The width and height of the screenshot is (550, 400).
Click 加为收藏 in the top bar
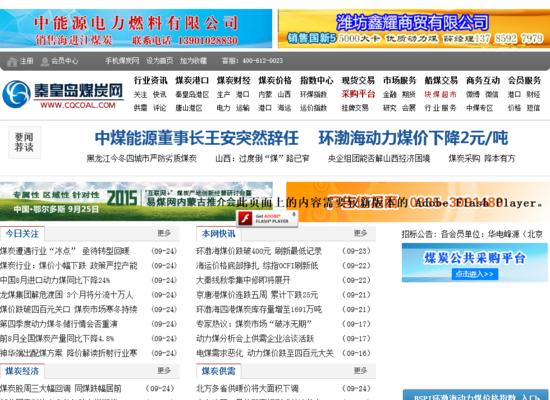pos(193,61)
